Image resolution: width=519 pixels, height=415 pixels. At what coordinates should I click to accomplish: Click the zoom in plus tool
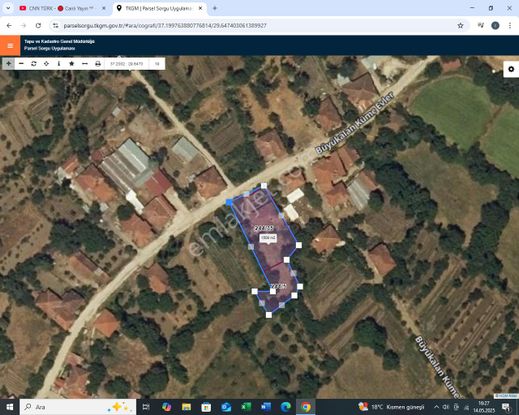click(9, 63)
